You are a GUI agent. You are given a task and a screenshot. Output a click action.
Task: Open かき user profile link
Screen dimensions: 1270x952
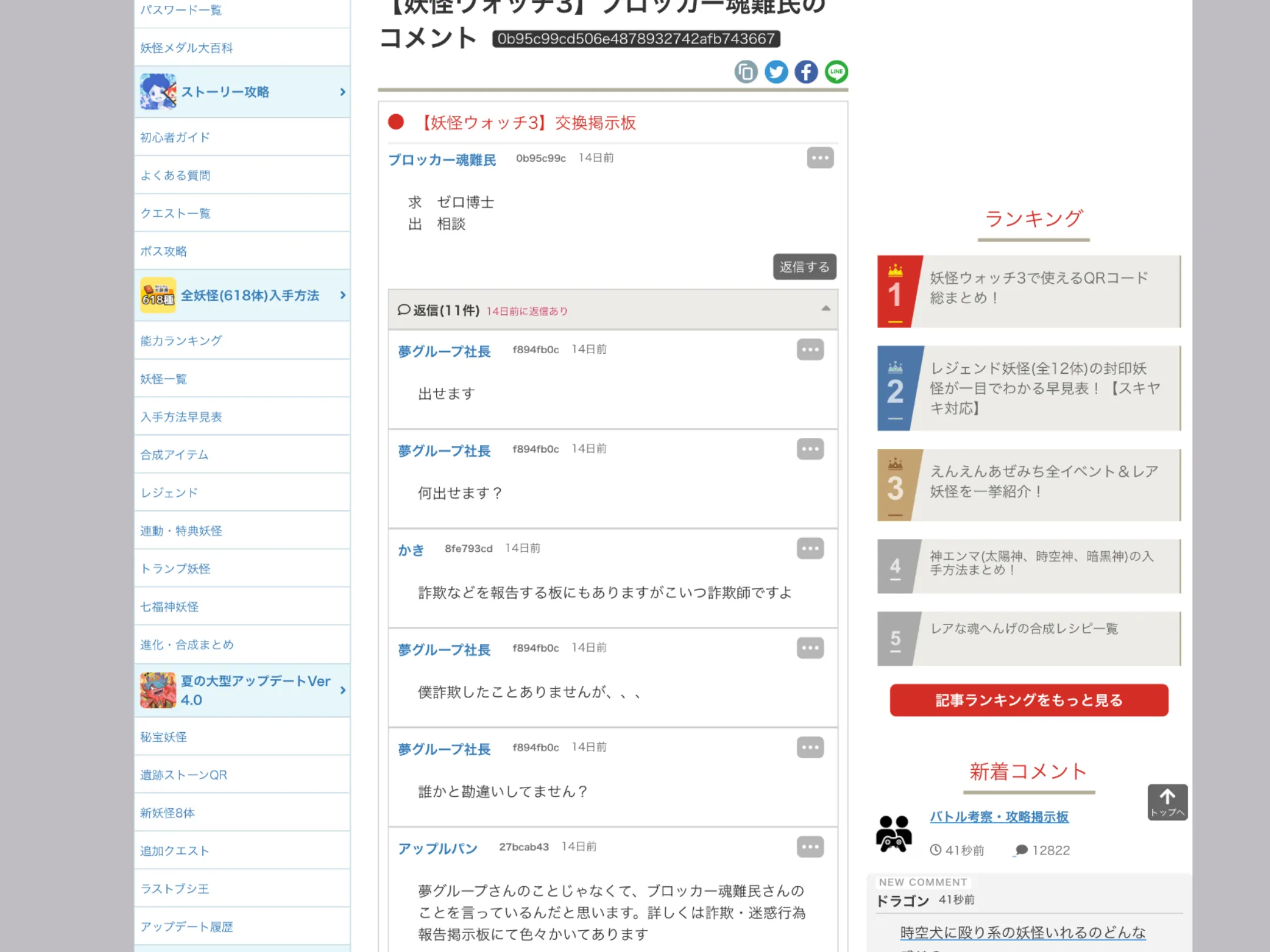click(411, 550)
